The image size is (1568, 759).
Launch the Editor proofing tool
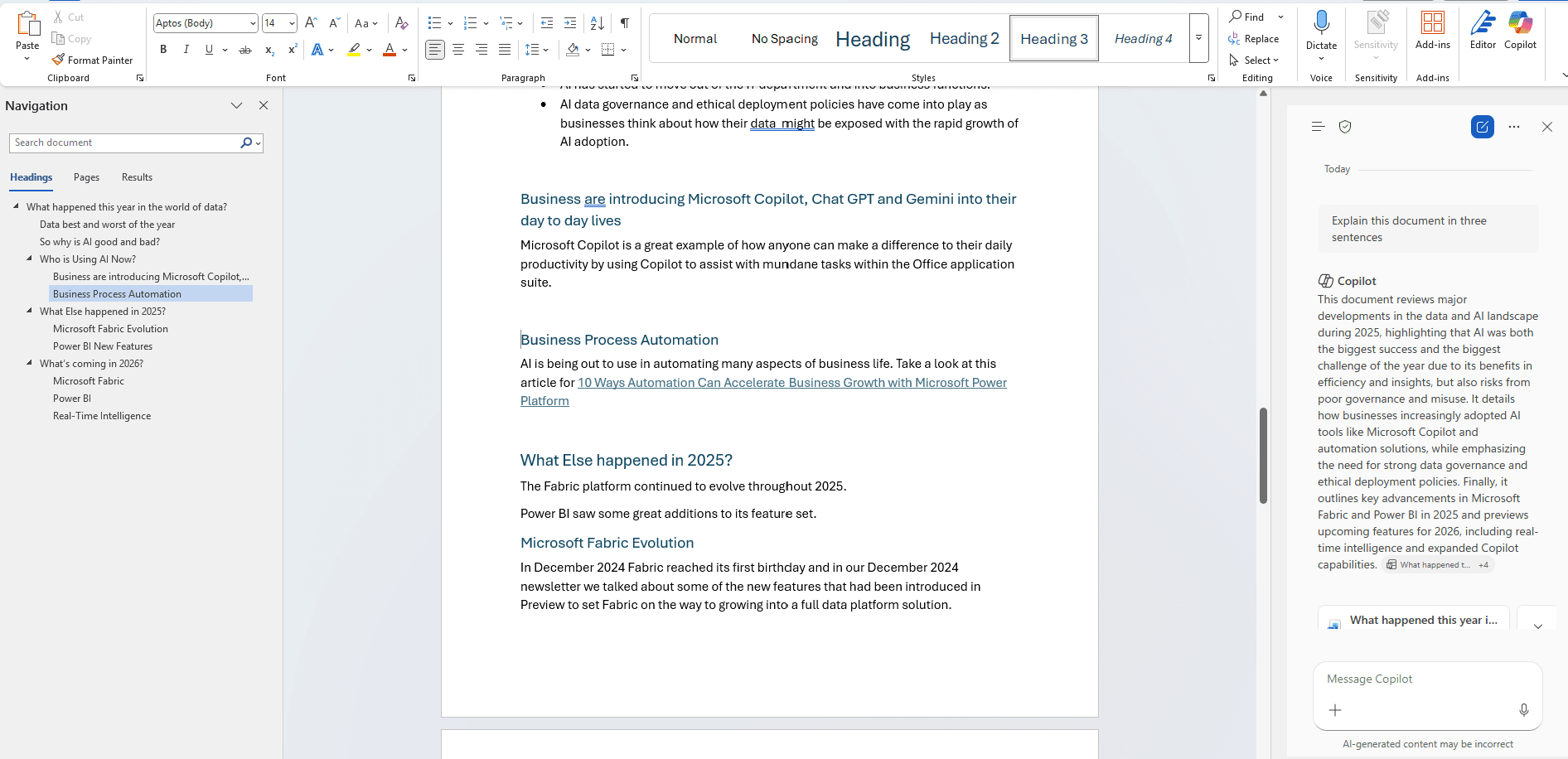1483,30
